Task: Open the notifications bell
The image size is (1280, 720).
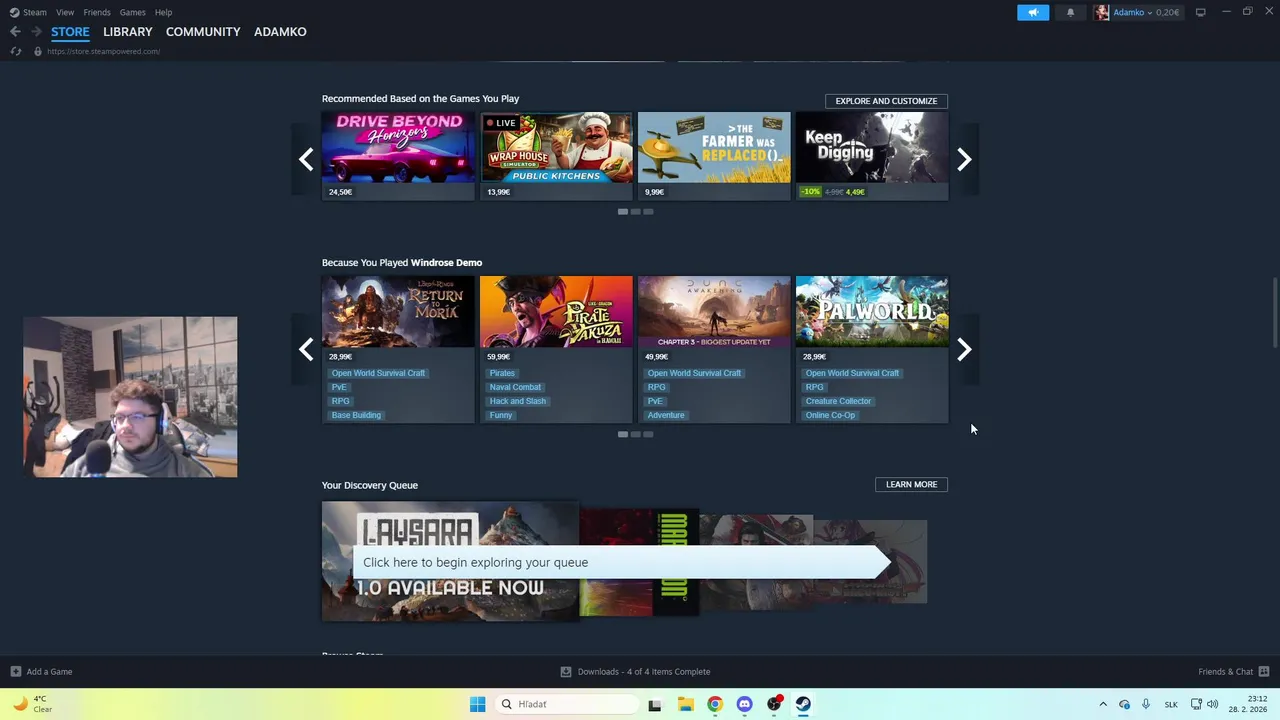Action: [x=1070, y=12]
